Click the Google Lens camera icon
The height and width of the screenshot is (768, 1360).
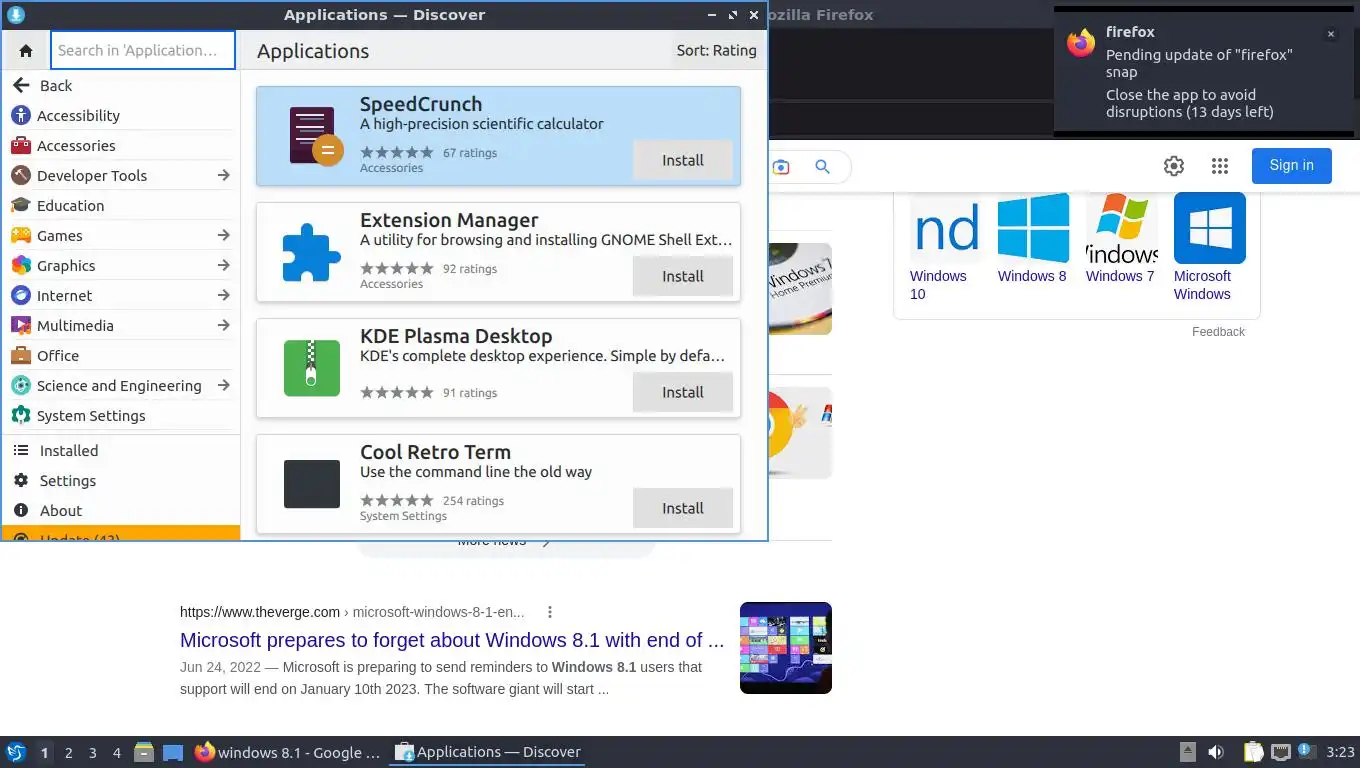pyautogui.click(x=781, y=167)
